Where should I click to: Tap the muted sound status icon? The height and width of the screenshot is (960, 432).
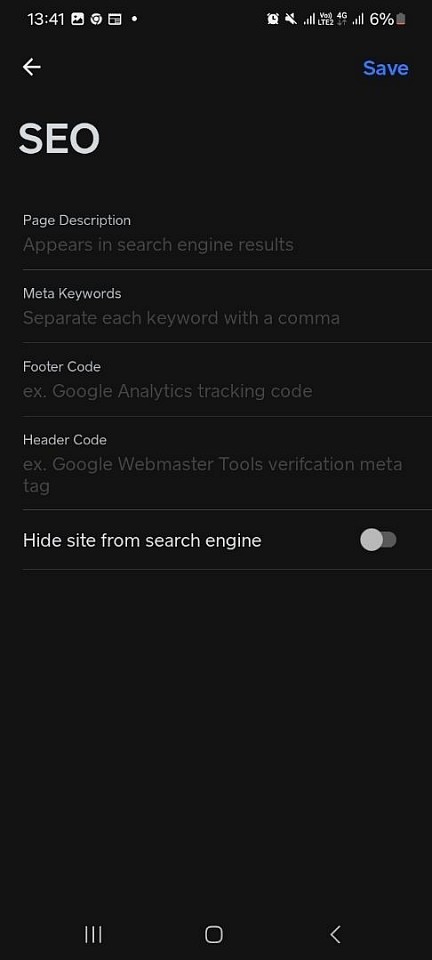point(291,19)
